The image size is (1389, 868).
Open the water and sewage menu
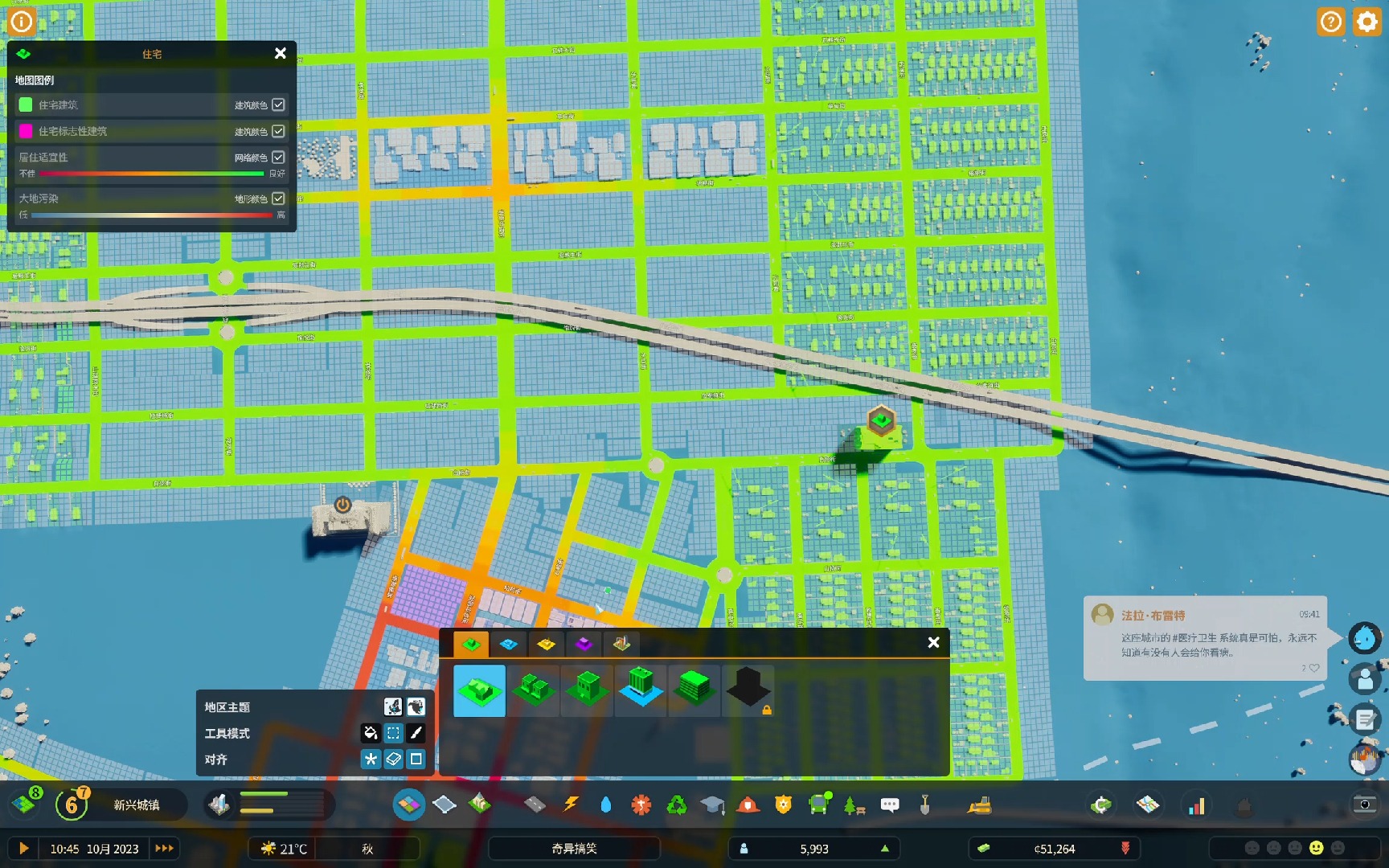(x=605, y=804)
